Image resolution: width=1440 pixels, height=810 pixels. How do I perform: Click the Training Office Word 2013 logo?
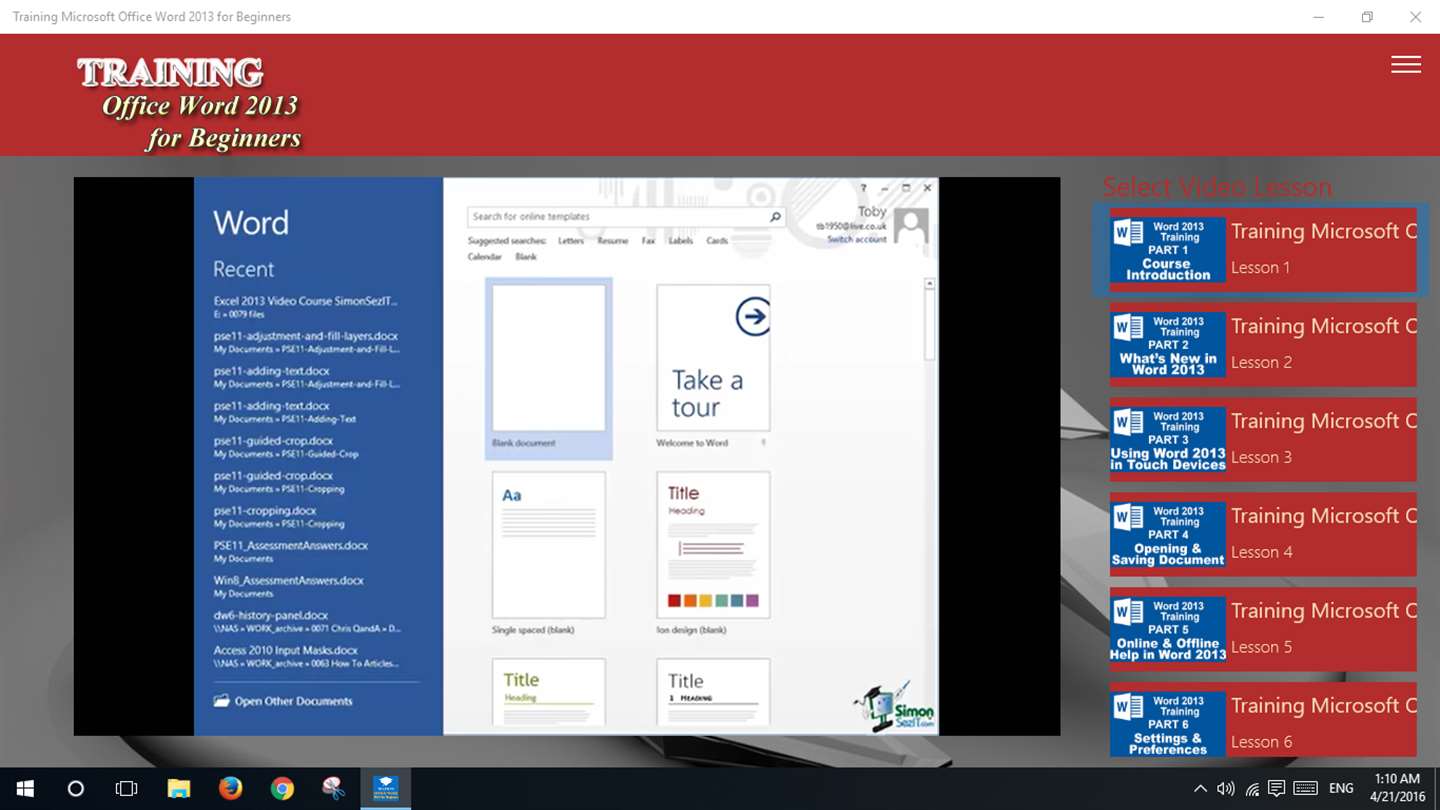click(189, 104)
